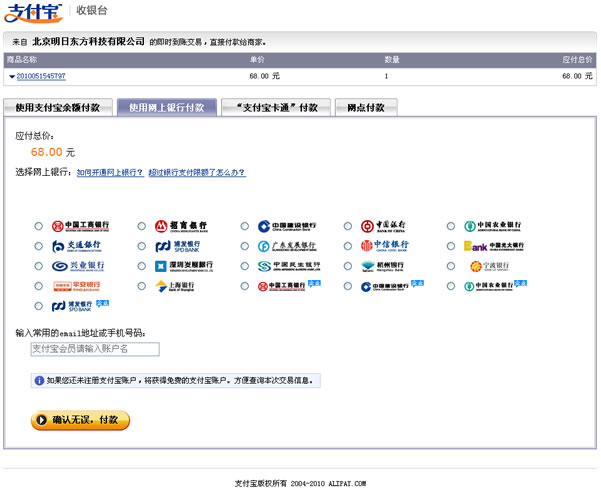This screenshot has width=601, height=492.
Task: Click orange 68.00 元 total amount
Action: tap(53, 152)
